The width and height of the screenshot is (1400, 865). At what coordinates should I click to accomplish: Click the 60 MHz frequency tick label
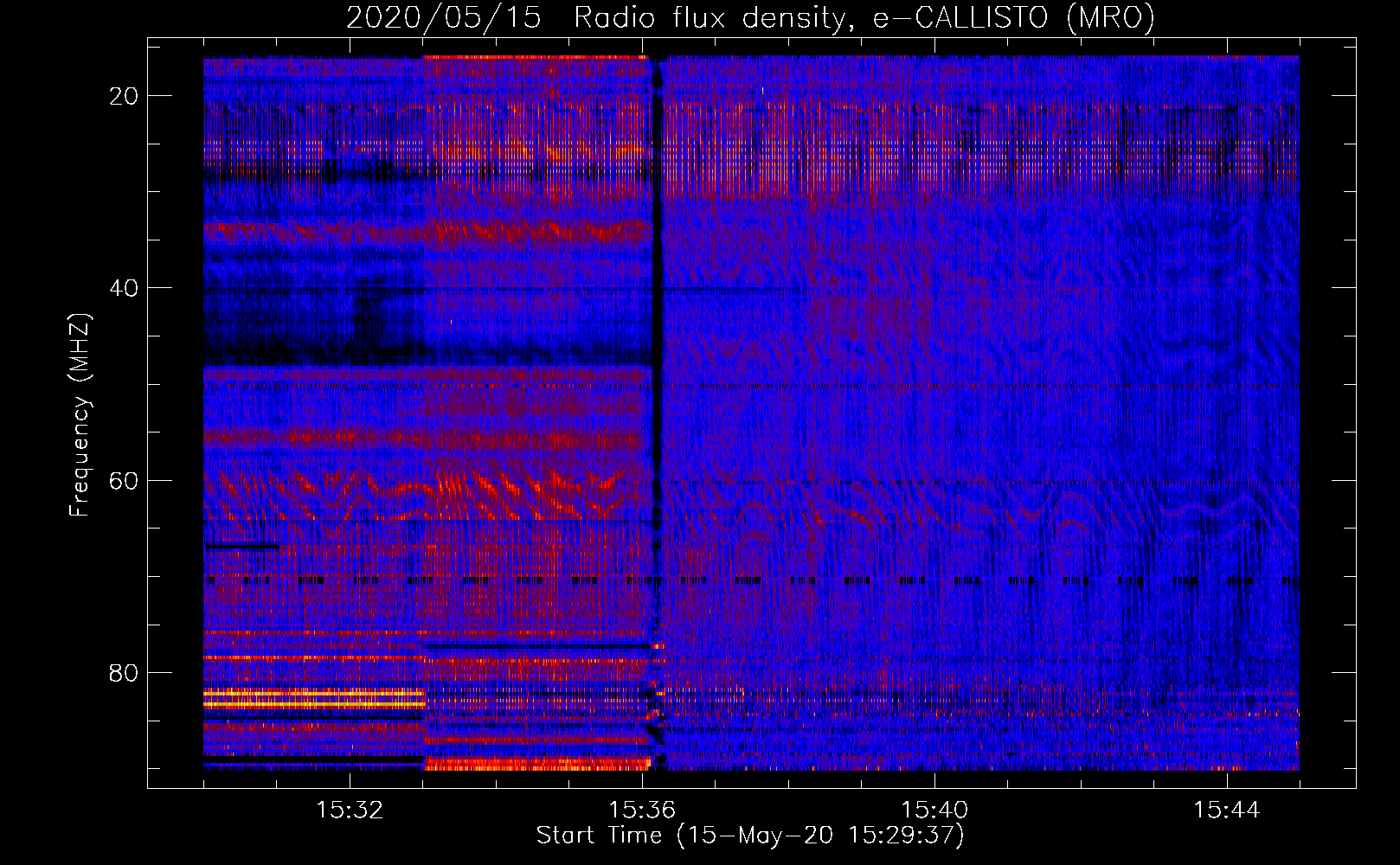tap(125, 480)
